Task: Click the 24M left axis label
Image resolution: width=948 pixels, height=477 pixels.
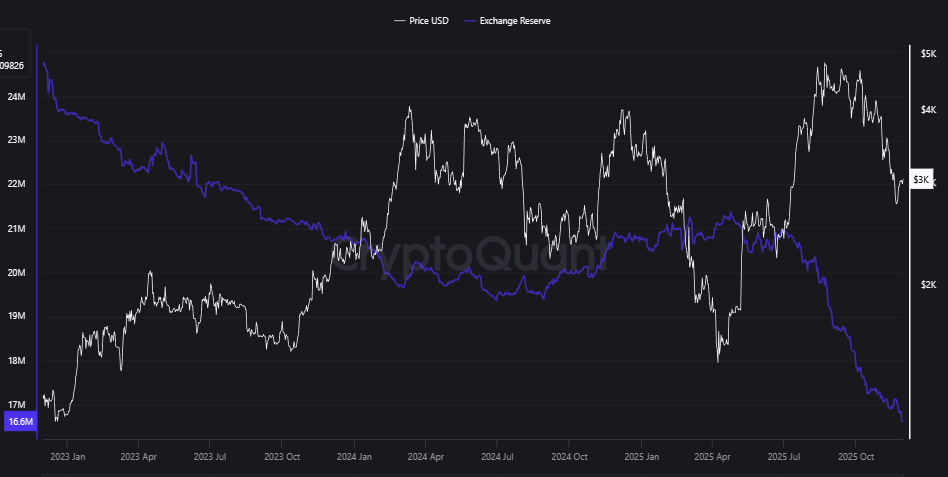Action: pos(16,97)
